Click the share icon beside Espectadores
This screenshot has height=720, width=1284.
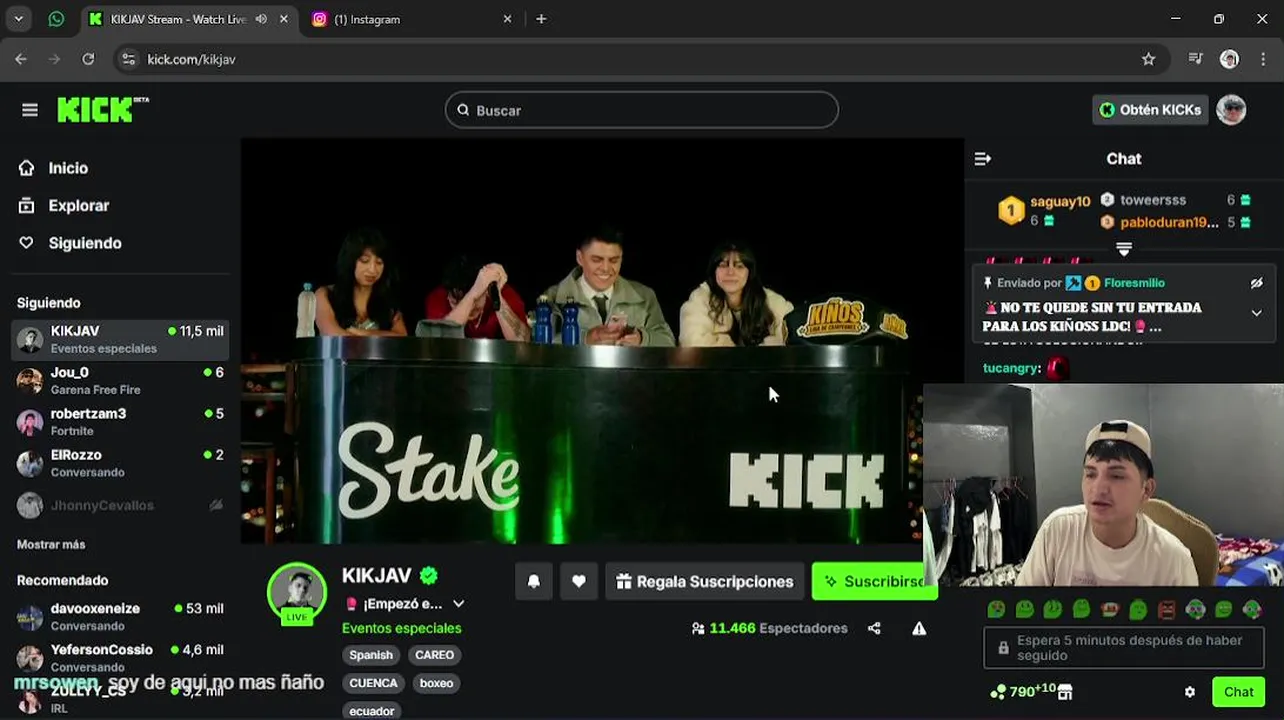tap(874, 628)
